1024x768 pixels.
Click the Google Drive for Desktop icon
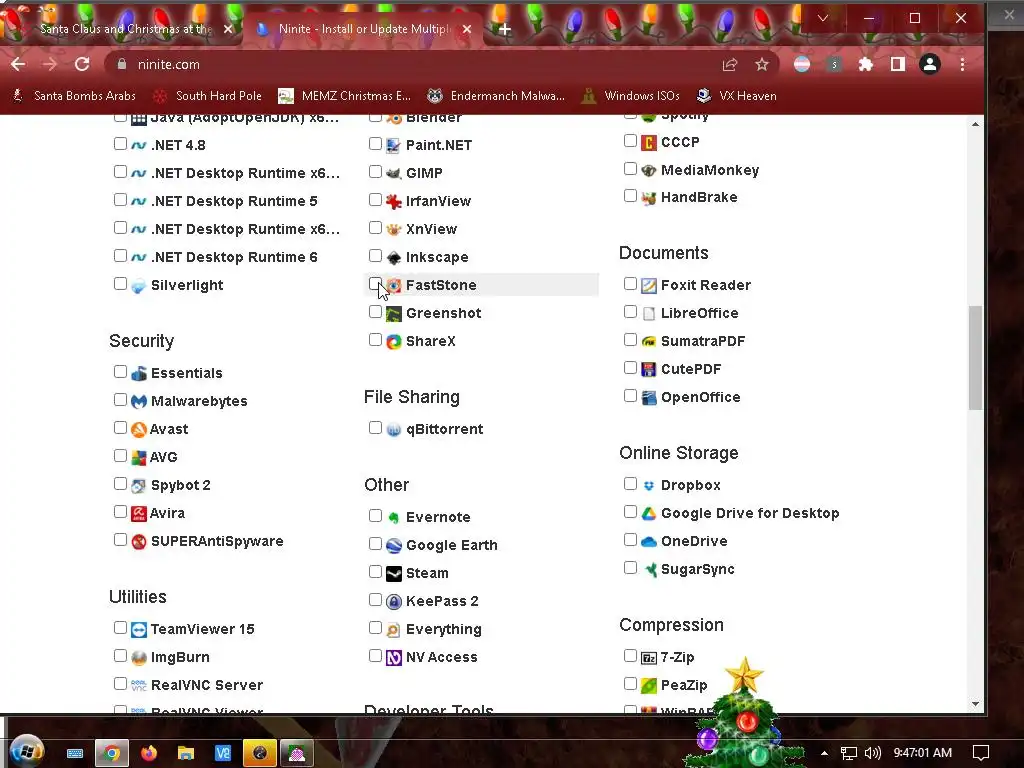tap(648, 513)
